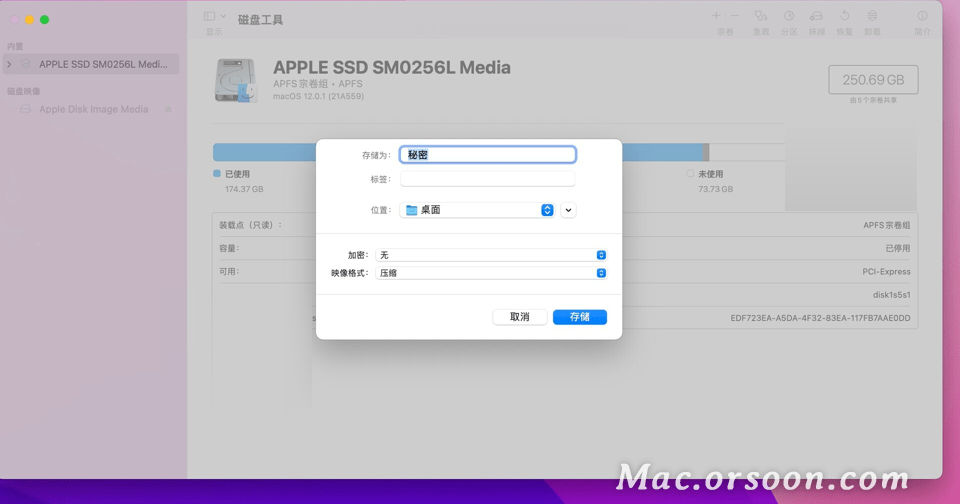Click the 由5个宗卷共享 caption
Viewport: 960px width, 504px height.
click(873, 100)
